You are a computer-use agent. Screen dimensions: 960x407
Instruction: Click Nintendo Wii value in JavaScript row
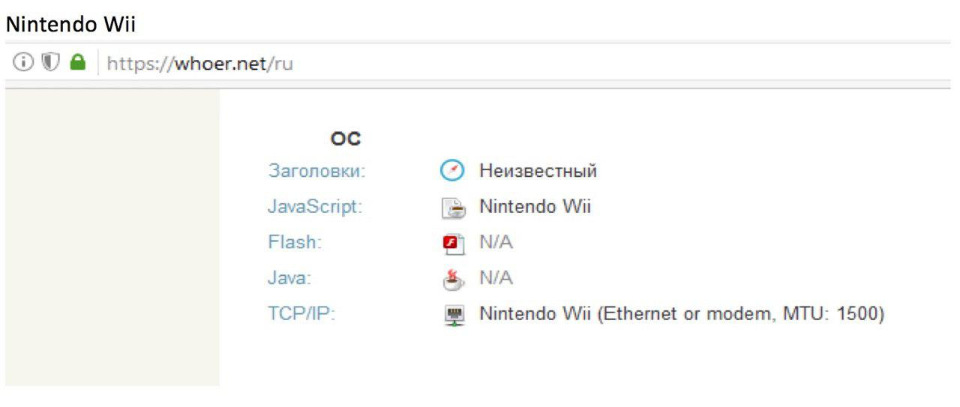coord(535,207)
